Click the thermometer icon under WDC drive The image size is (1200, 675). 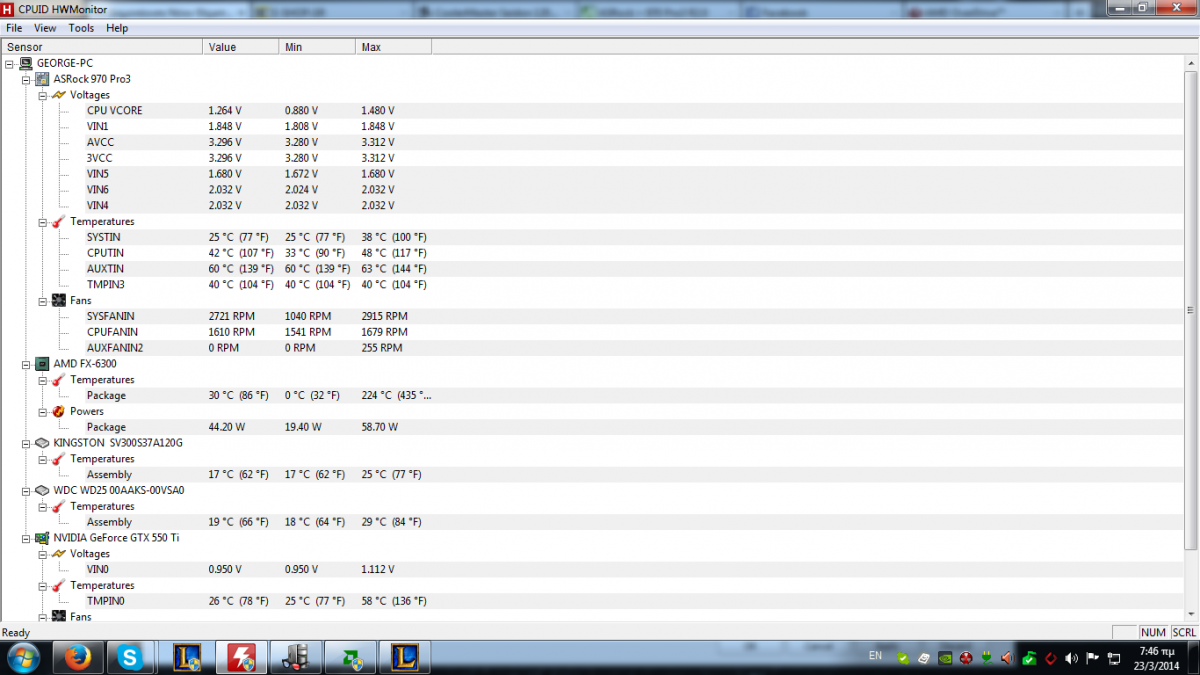tap(59, 506)
